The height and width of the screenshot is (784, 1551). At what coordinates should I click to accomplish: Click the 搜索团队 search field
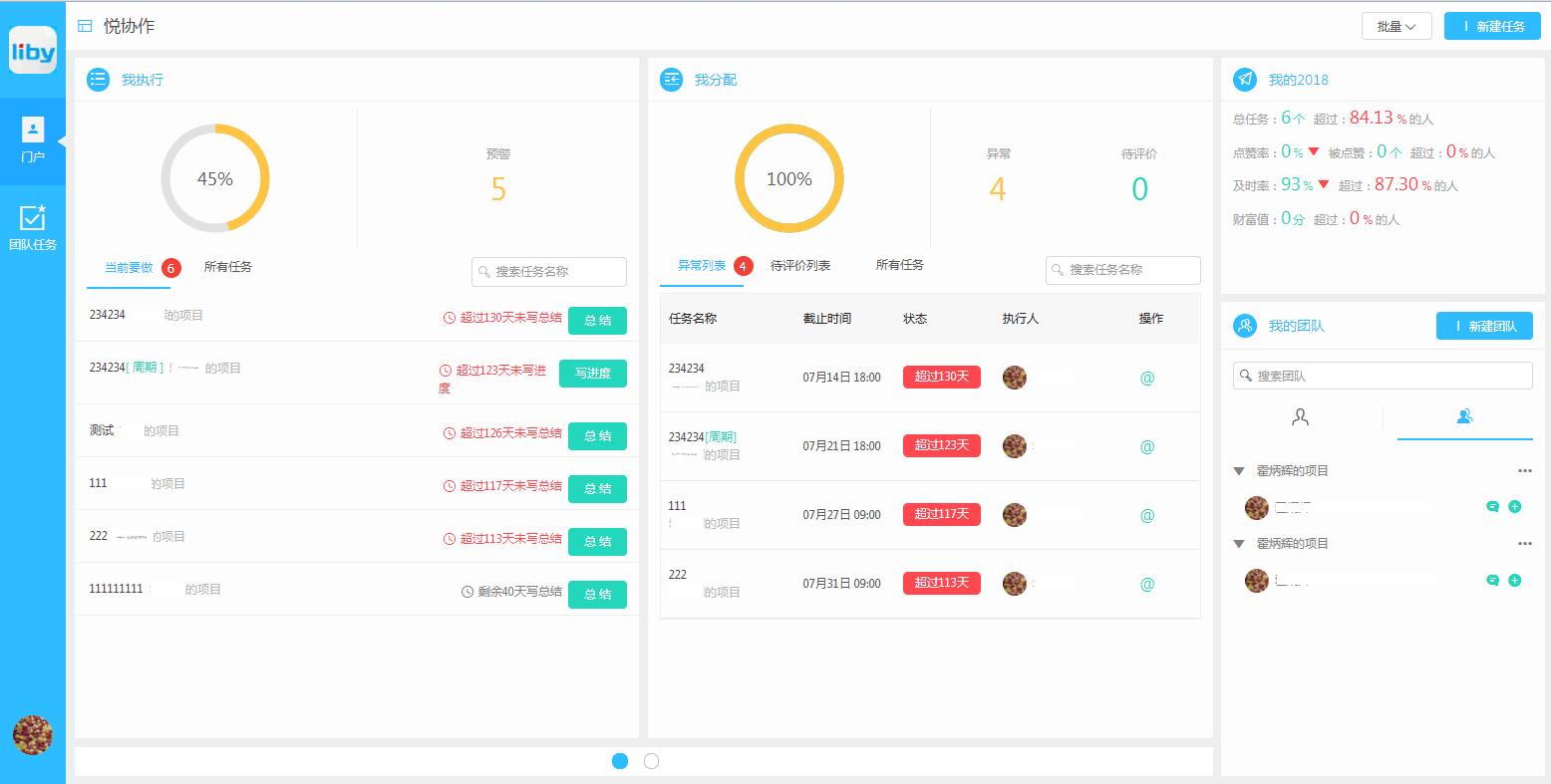pos(1383,376)
